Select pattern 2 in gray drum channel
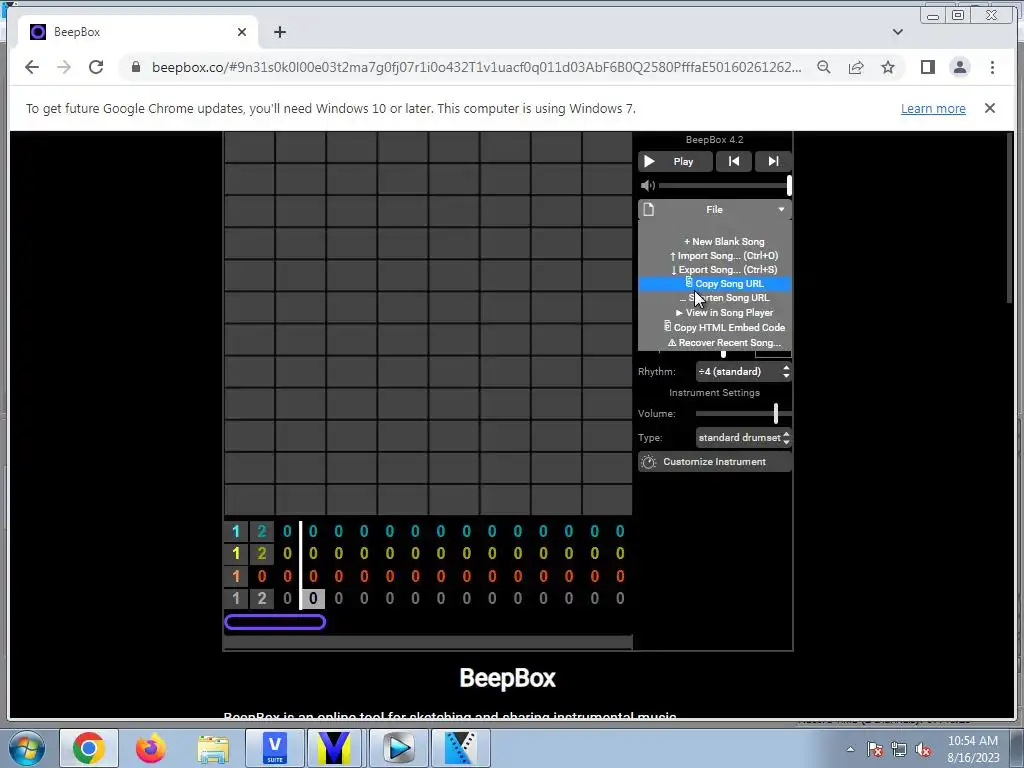 262,598
